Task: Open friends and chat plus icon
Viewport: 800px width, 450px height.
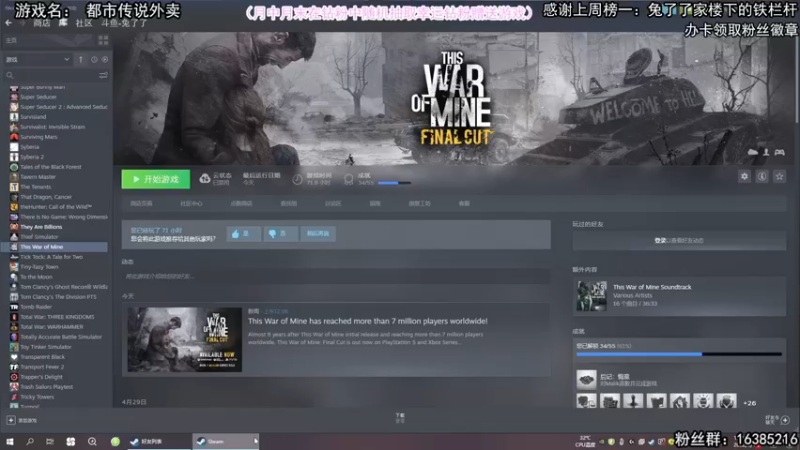Action: (x=785, y=420)
